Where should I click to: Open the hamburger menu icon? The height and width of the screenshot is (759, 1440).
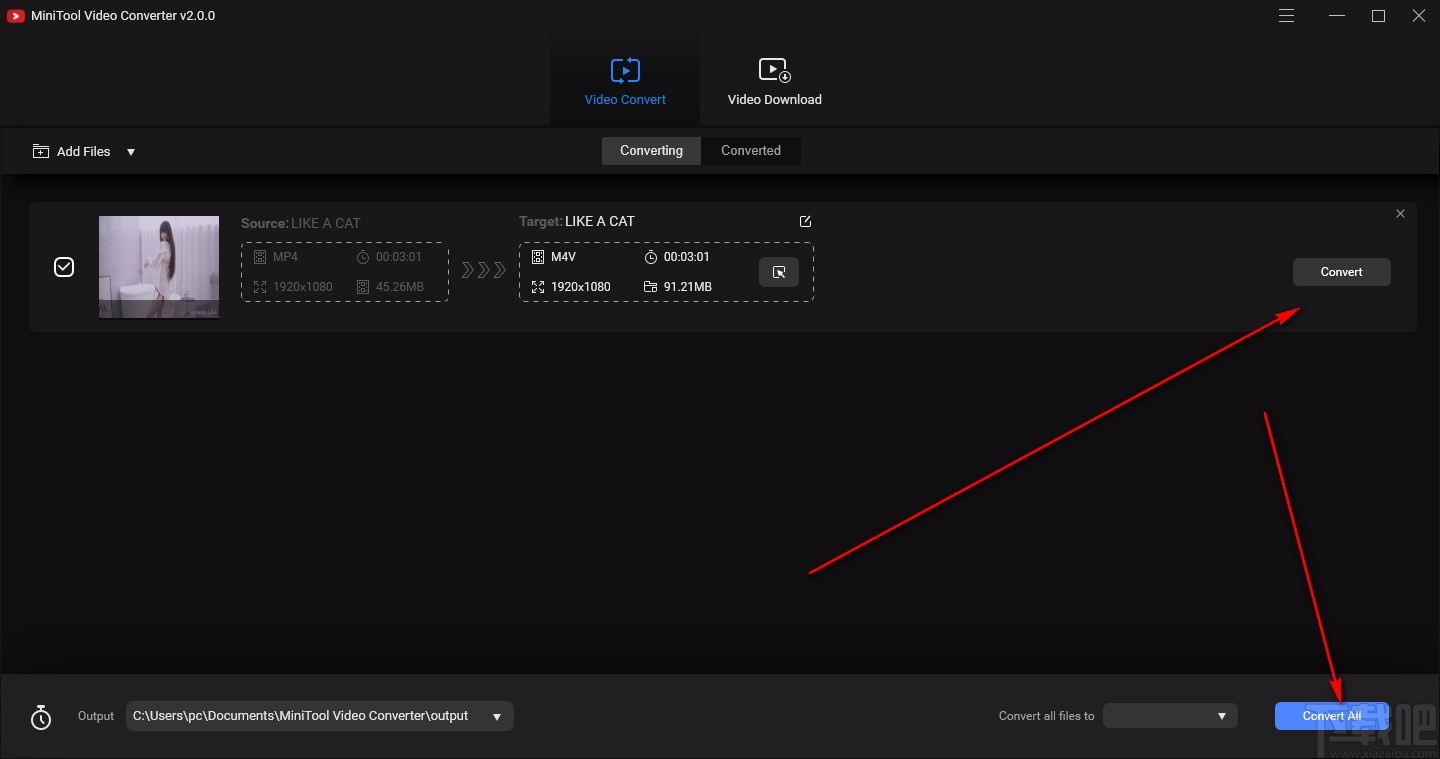[x=1287, y=16]
